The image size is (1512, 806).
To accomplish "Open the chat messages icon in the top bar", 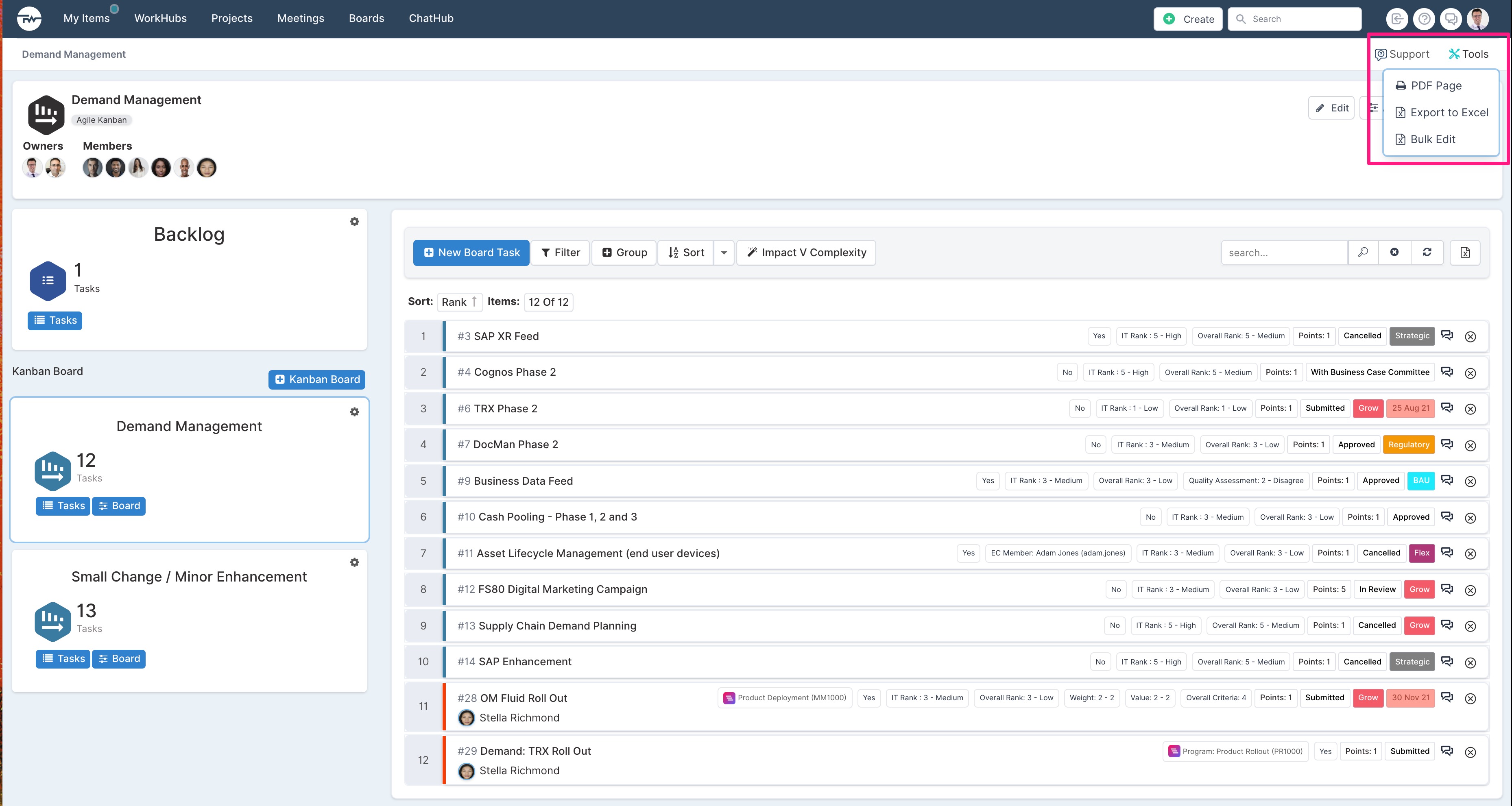I will pyautogui.click(x=1451, y=19).
